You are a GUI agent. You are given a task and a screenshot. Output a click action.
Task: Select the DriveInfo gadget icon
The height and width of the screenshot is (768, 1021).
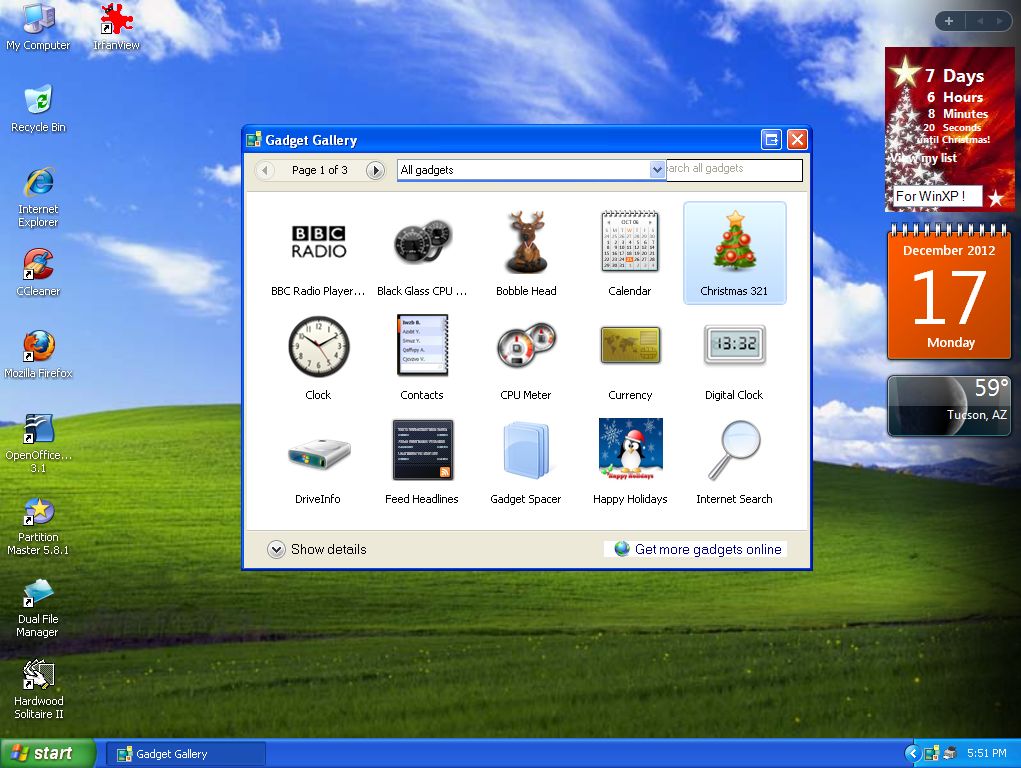tap(318, 453)
